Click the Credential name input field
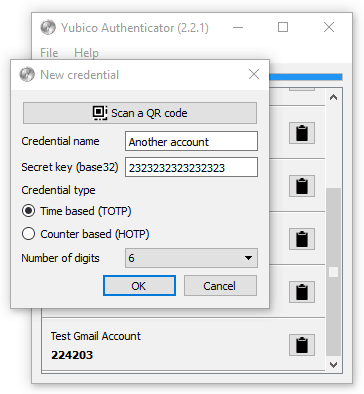Screen dimensions: 364x394 pos(191,141)
